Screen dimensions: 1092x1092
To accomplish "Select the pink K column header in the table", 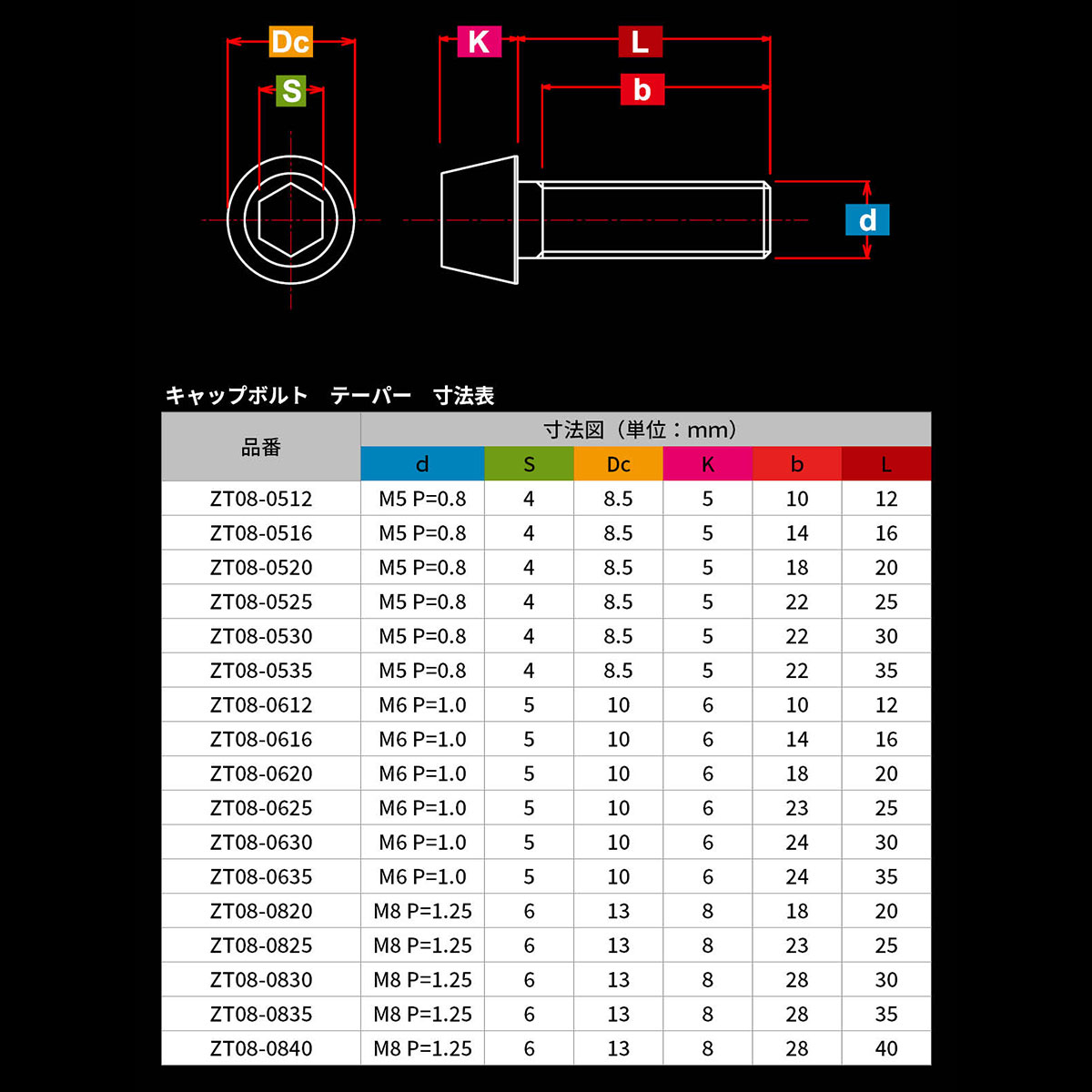I will point(707,464).
